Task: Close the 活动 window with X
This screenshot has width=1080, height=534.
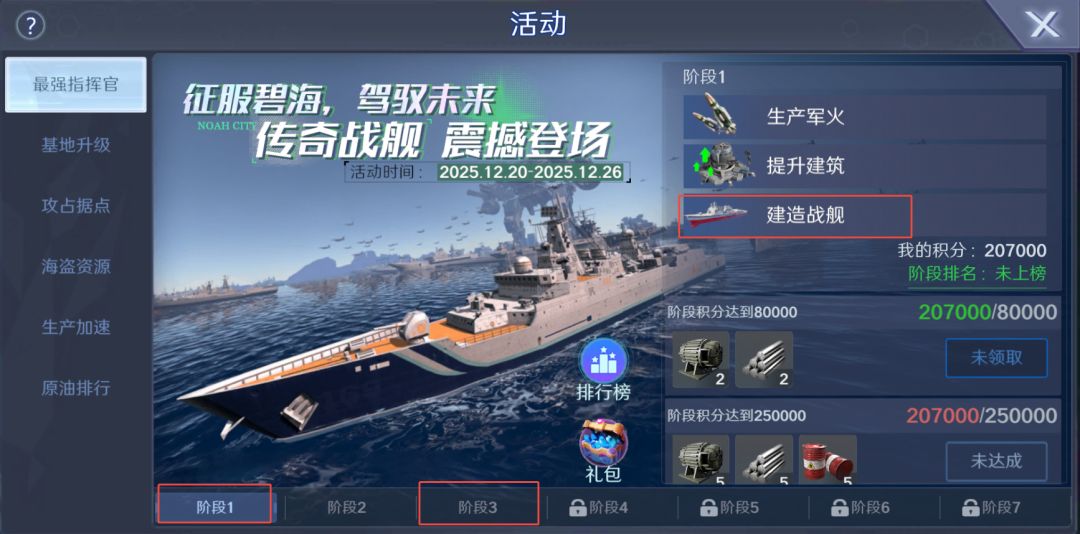Action: (x=1044, y=25)
